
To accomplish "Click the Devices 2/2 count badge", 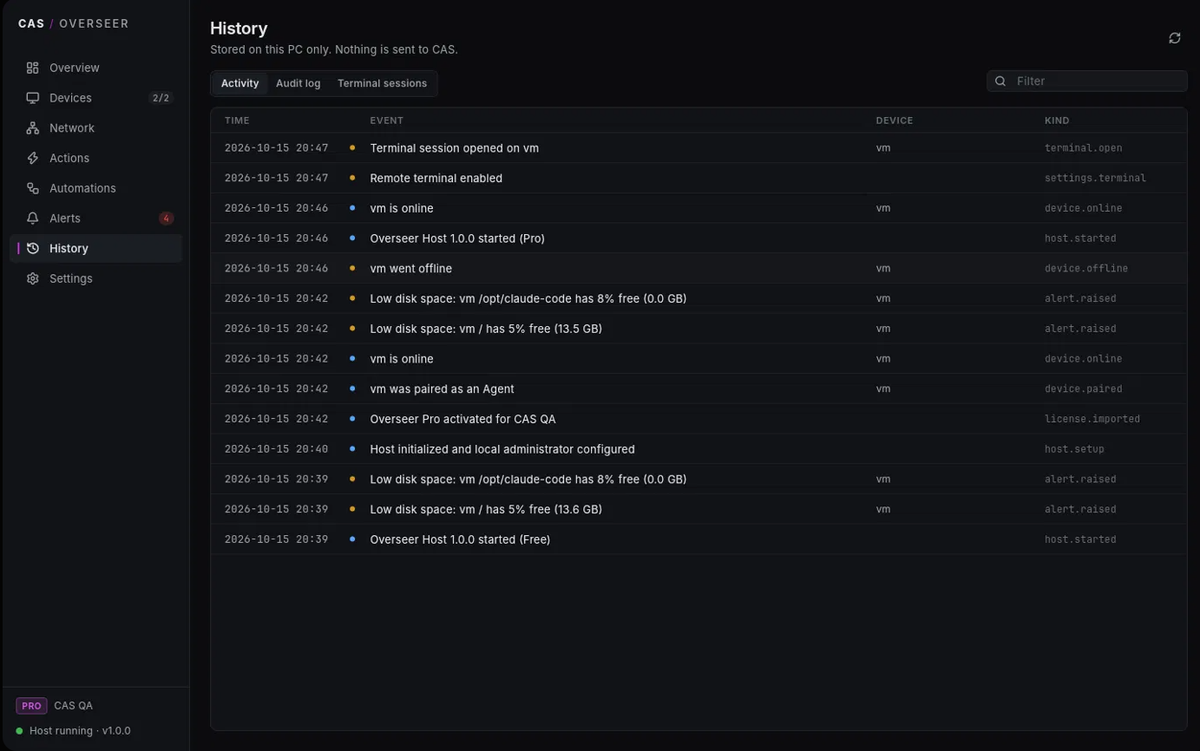I will click(160, 98).
